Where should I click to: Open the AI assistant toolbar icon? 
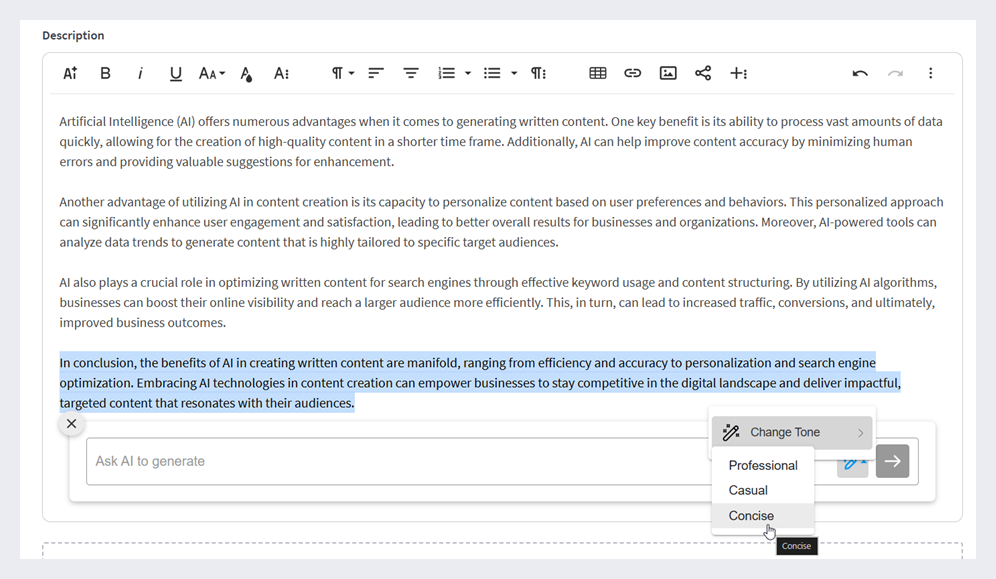(71, 74)
